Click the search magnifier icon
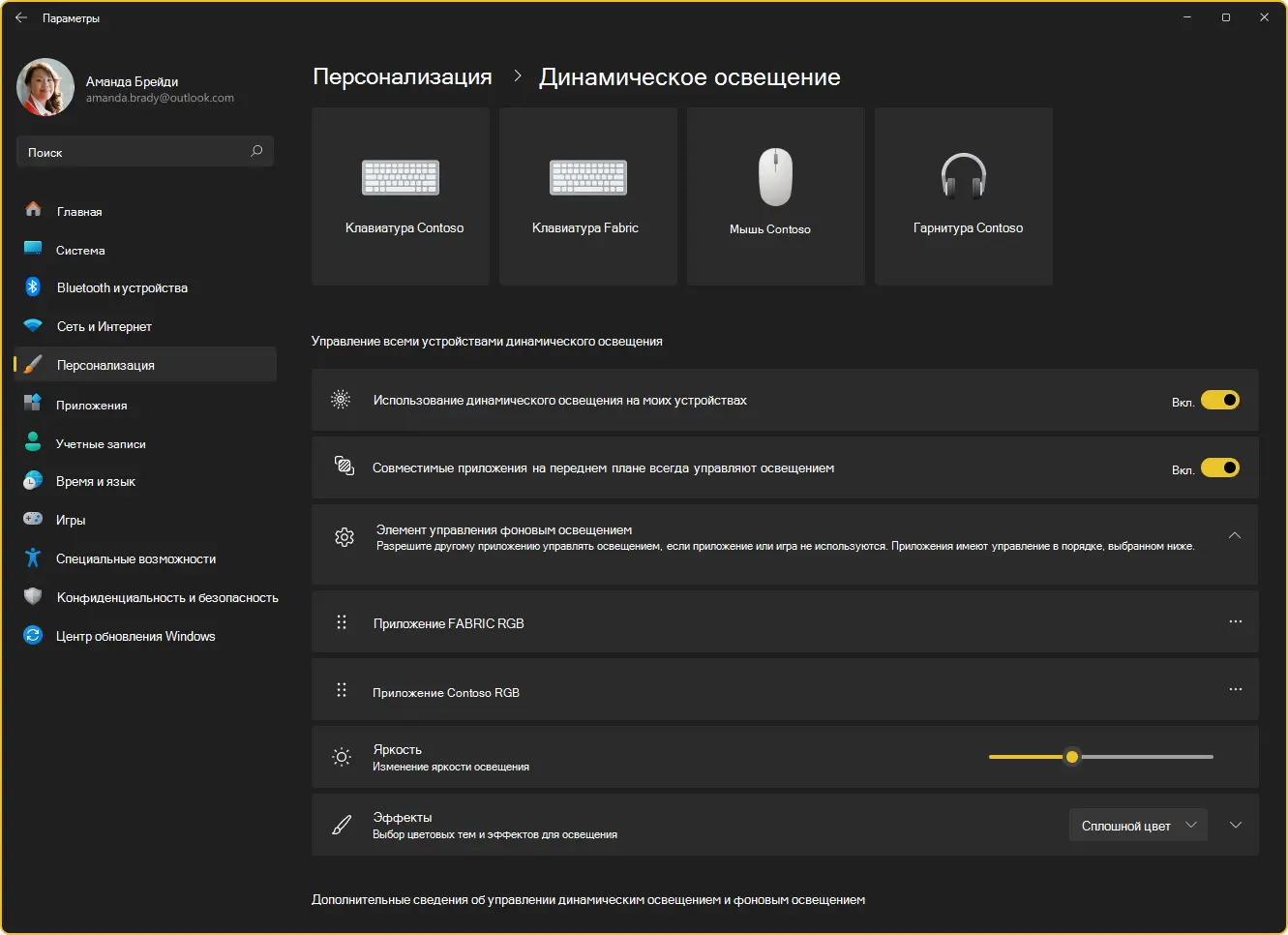Image resolution: width=1288 pixels, height=935 pixels. [x=256, y=151]
